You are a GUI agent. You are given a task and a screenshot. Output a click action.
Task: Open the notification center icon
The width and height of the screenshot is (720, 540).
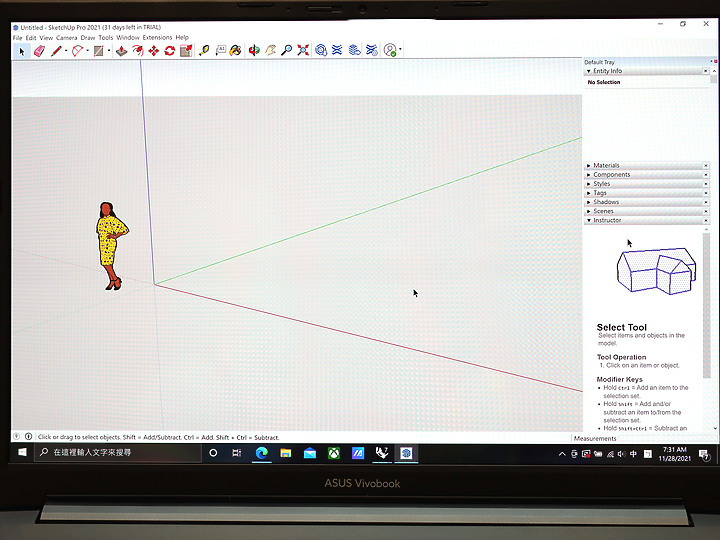[704, 455]
